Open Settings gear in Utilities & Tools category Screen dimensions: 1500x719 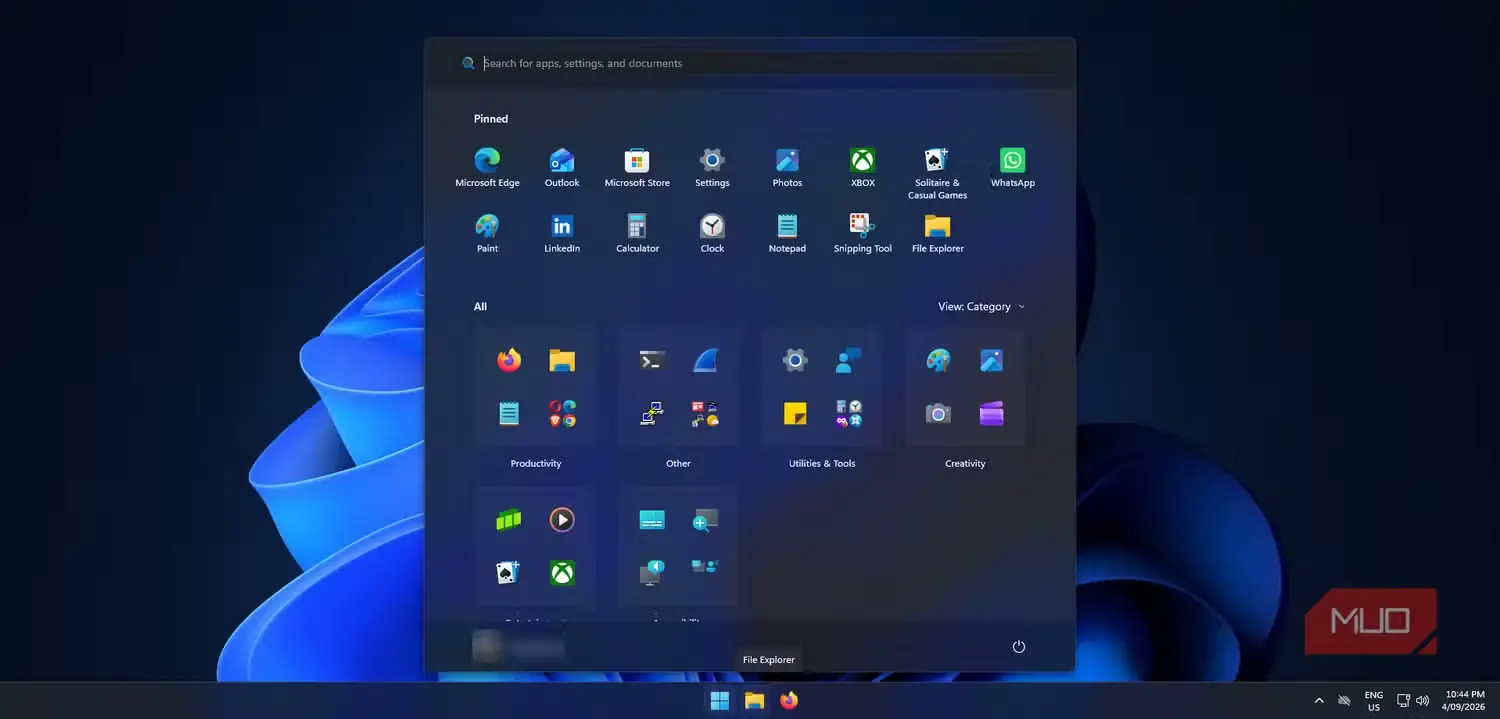tap(795, 360)
